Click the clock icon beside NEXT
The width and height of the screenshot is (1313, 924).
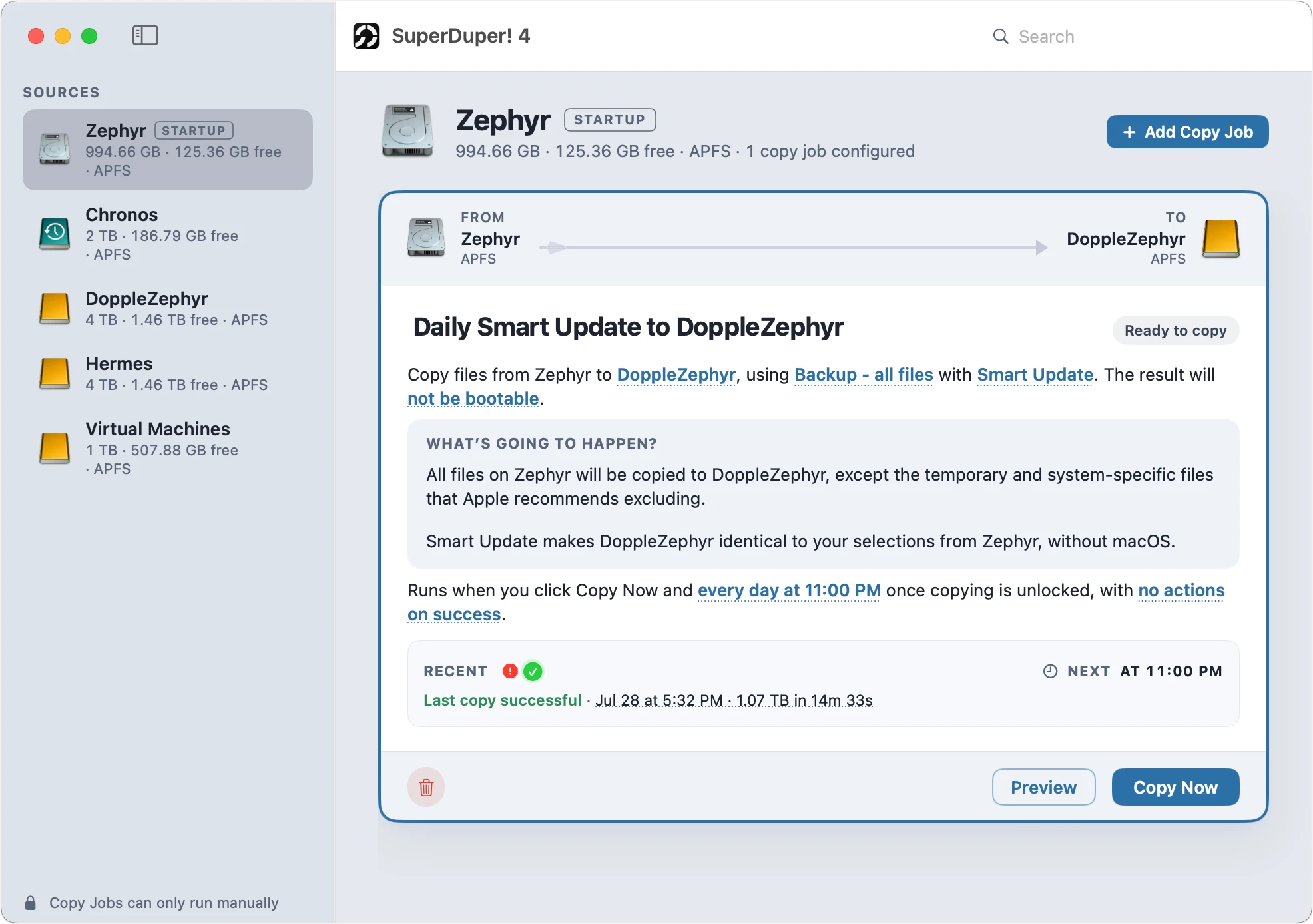pyautogui.click(x=1050, y=671)
